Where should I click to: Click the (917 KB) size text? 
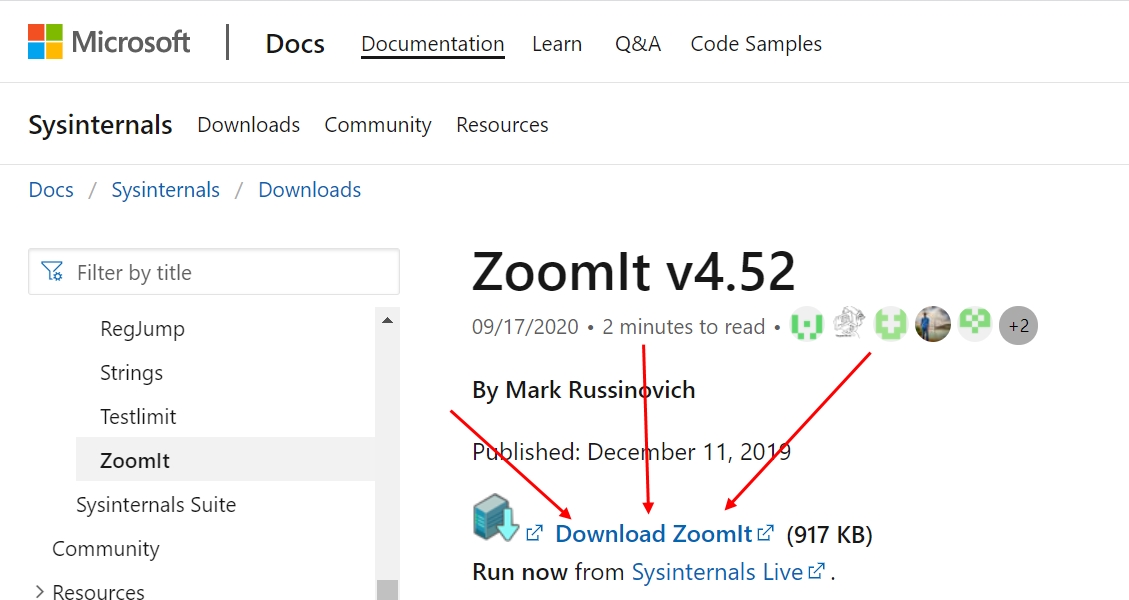829,535
